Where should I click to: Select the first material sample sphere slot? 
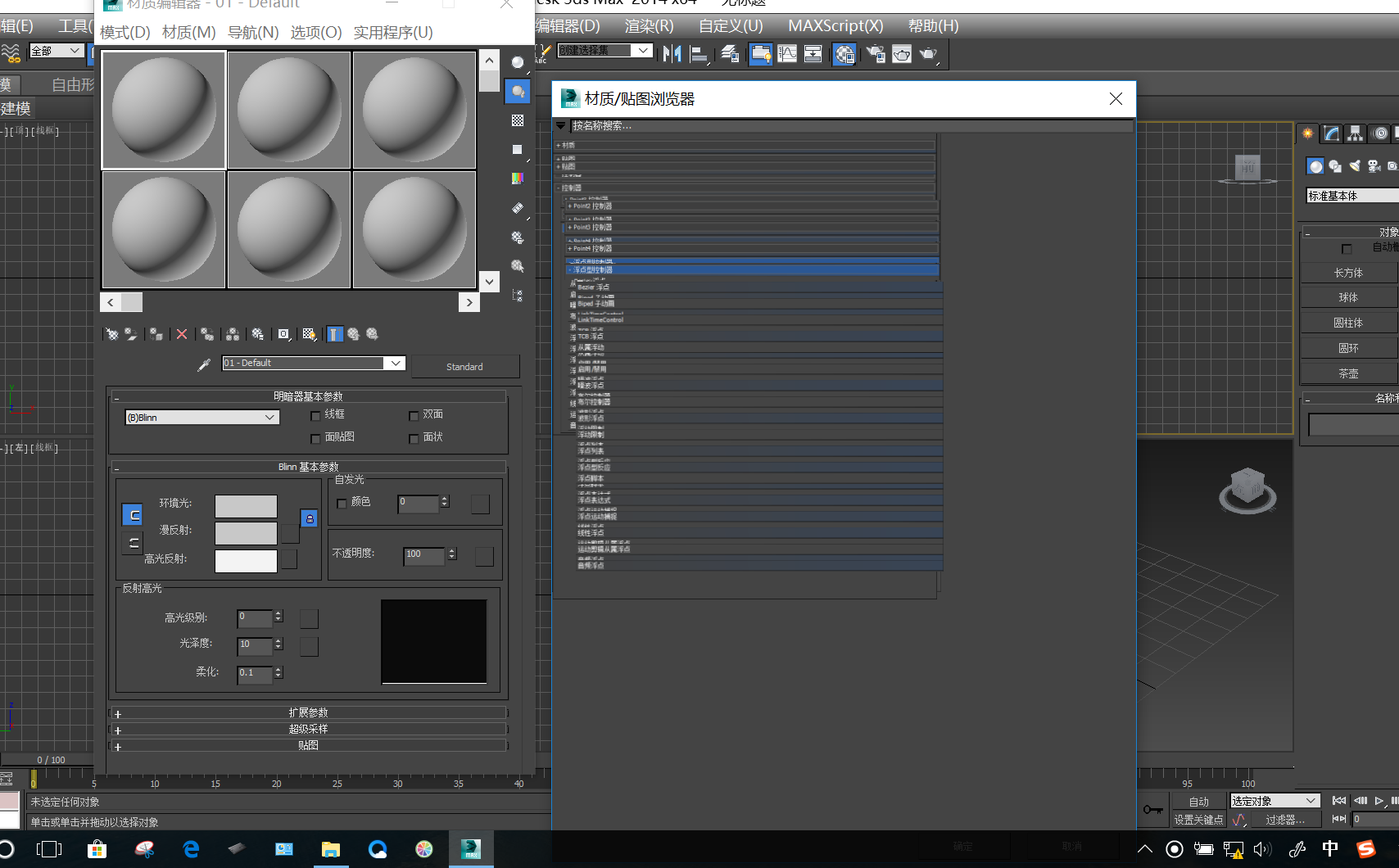pos(164,110)
